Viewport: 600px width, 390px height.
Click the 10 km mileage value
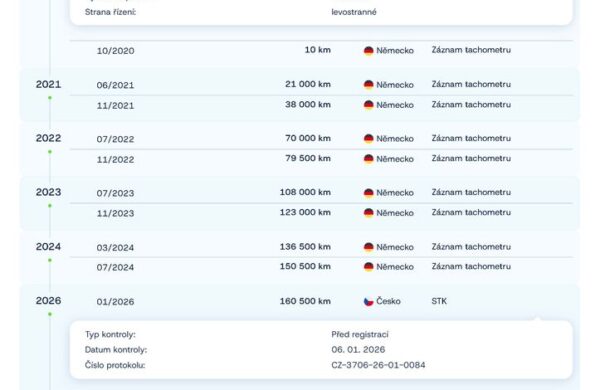[318, 50]
